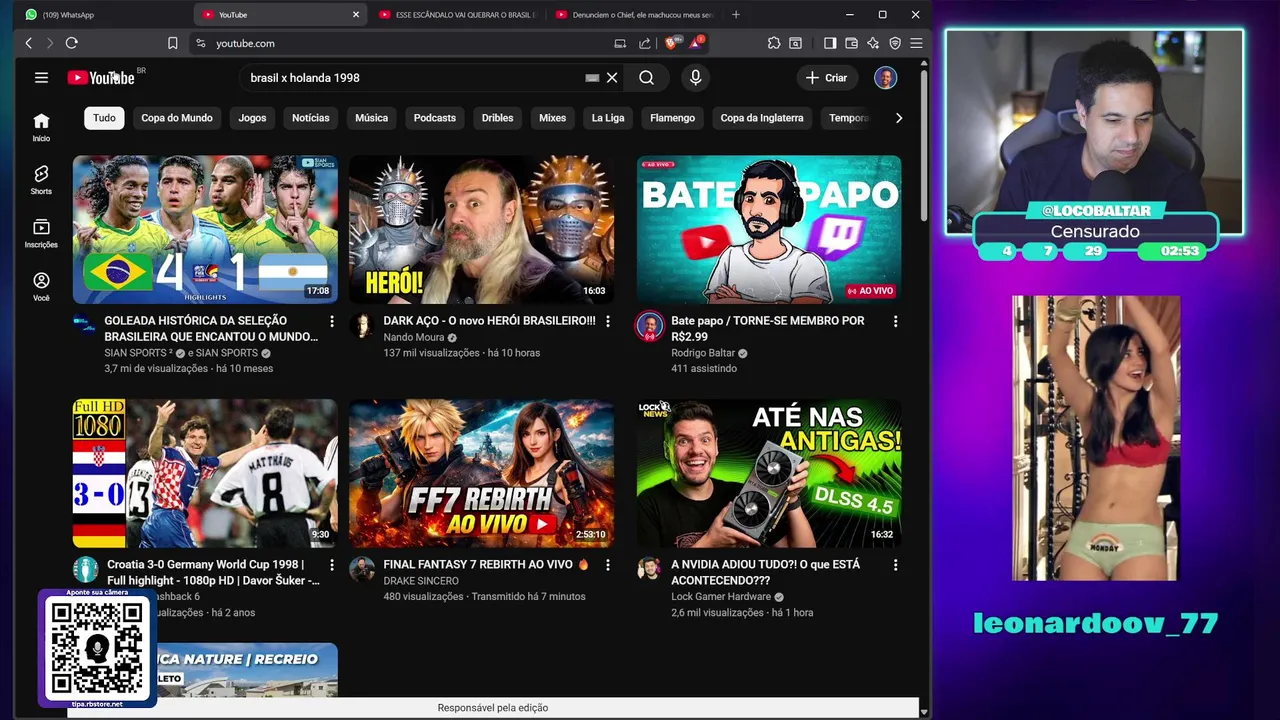Toggle the browser sidebar panel icon

pyautogui.click(x=830, y=43)
